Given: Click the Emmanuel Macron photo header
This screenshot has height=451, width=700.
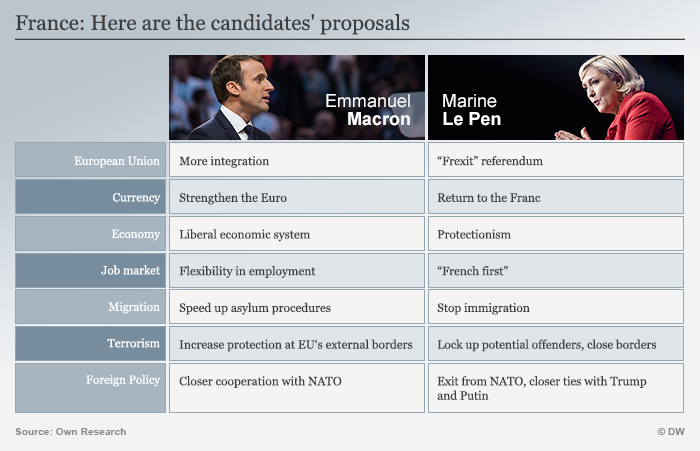Looking at the screenshot, I should click(297, 97).
